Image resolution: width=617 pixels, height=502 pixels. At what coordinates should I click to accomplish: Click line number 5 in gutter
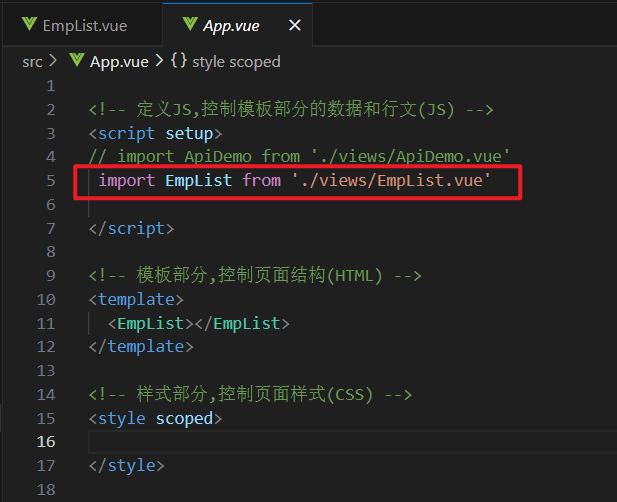point(51,181)
